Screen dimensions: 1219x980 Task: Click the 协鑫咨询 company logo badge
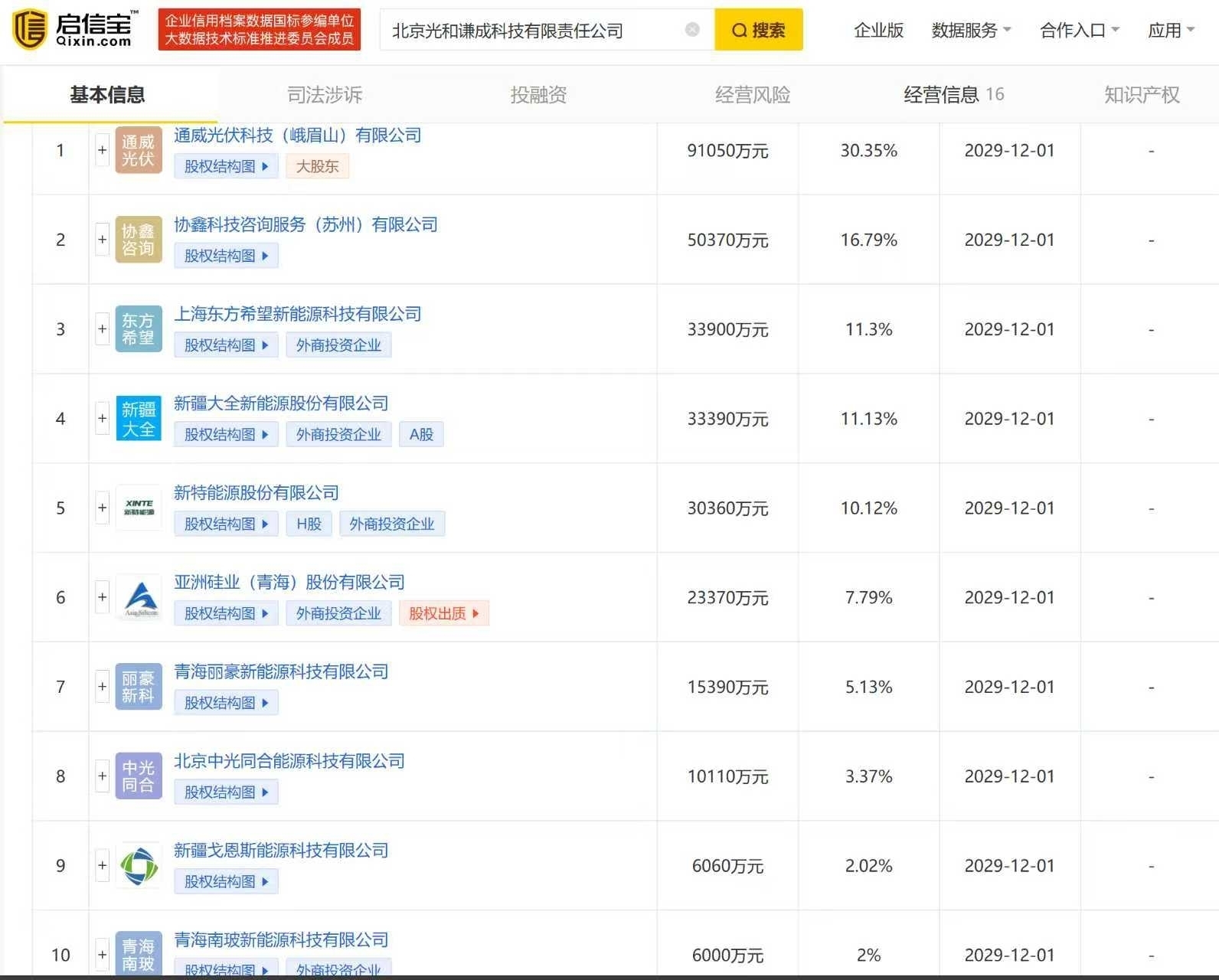pyautogui.click(x=139, y=240)
